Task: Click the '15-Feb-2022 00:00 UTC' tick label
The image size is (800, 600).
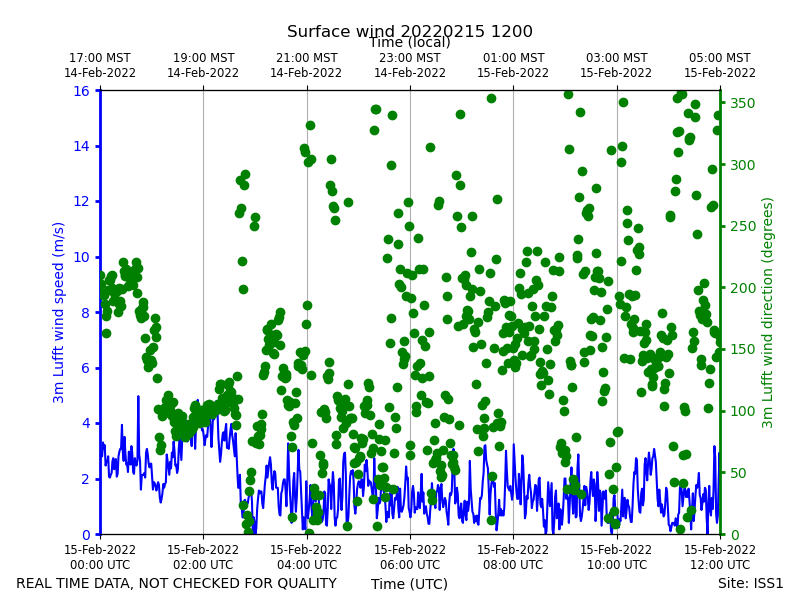Action: click(100, 557)
